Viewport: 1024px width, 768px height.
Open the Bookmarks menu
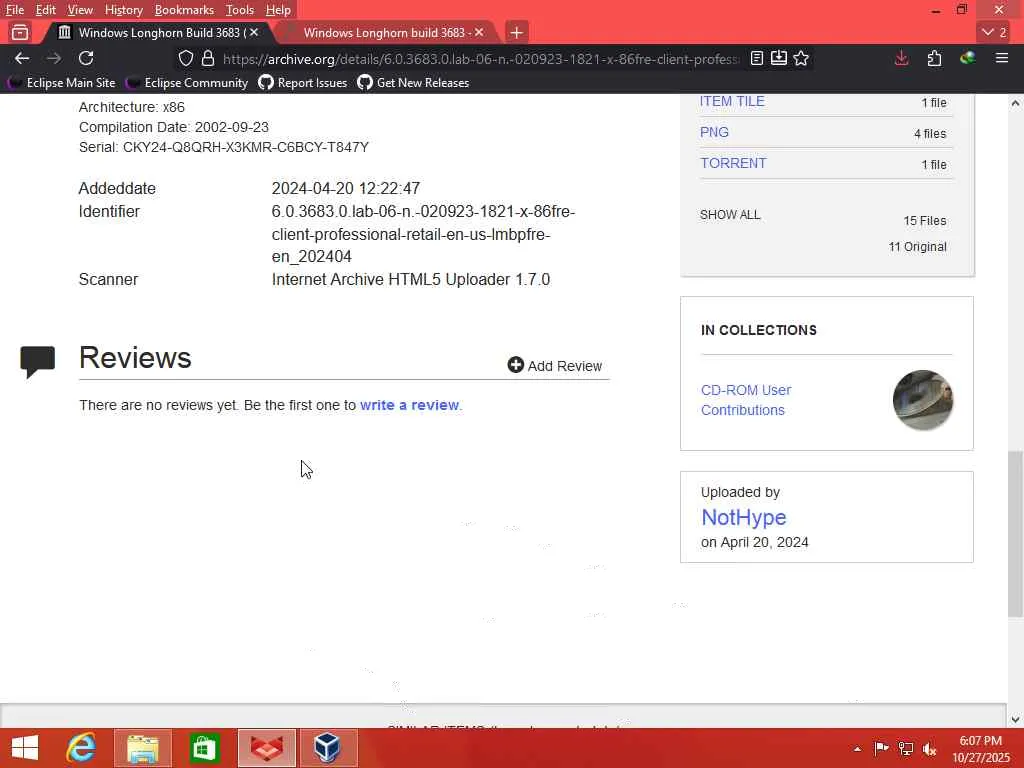(x=184, y=10)
